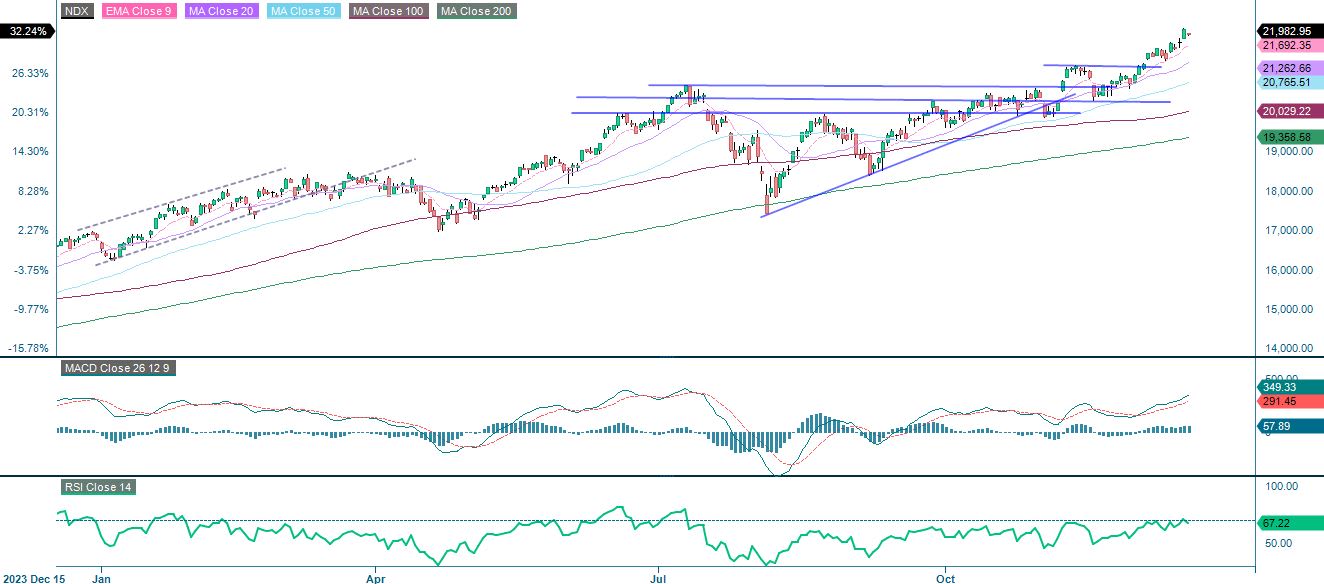Select the RSI Close 14 pane label

tap(98, 489)
